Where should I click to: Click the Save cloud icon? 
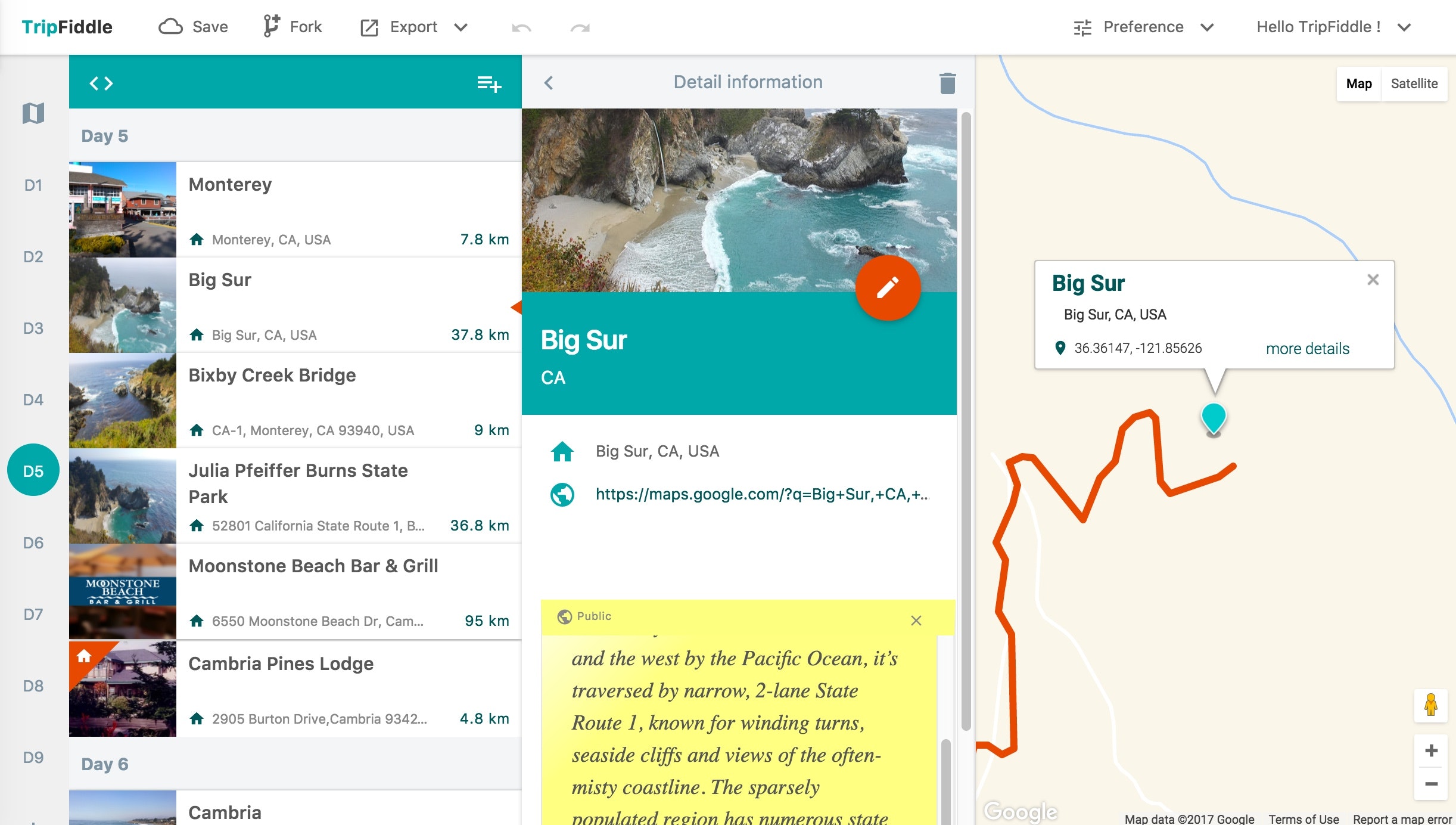[x=170, y=27]
